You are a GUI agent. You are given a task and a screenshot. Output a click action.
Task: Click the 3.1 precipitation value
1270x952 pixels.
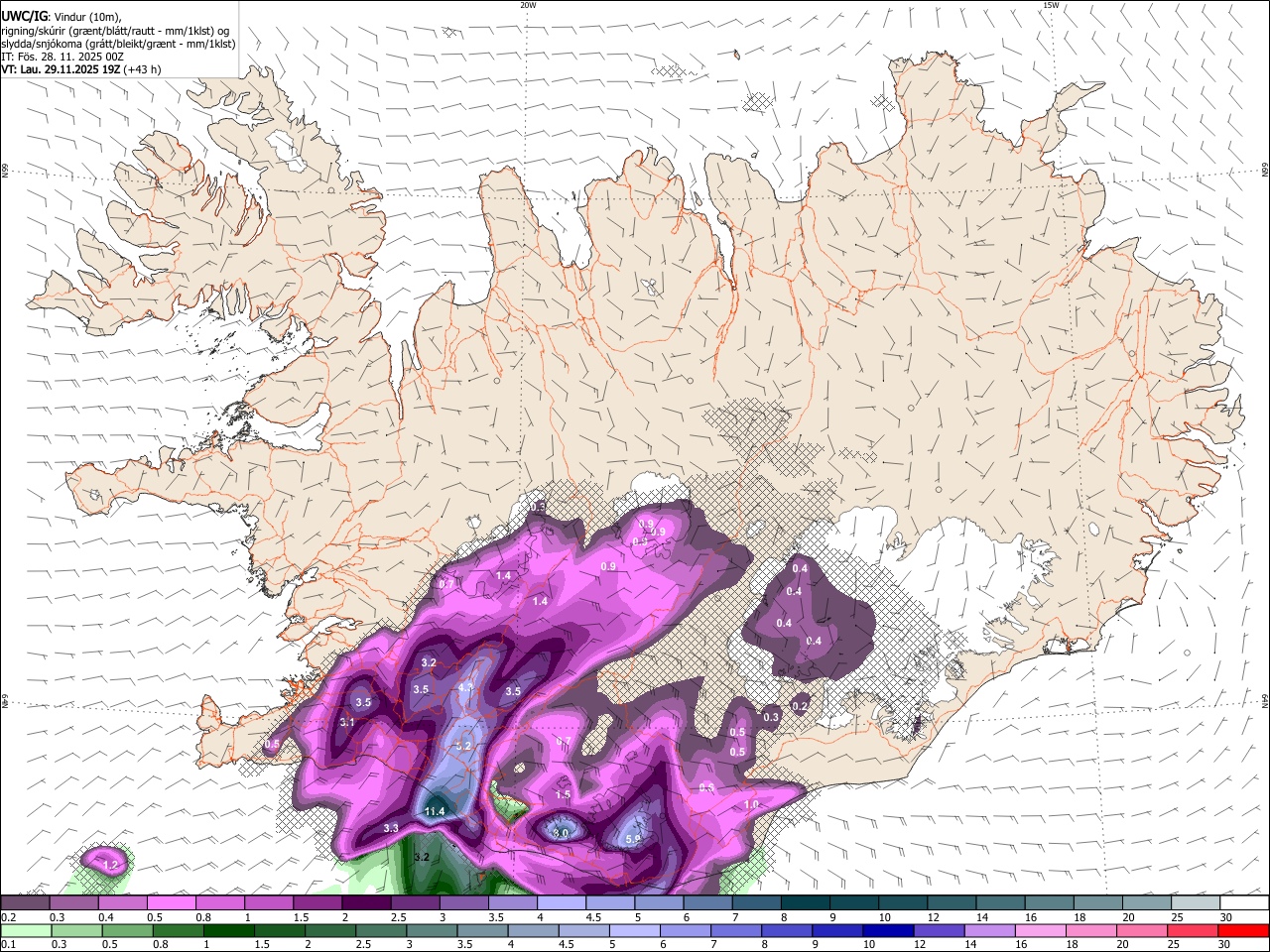coord(347,723)
